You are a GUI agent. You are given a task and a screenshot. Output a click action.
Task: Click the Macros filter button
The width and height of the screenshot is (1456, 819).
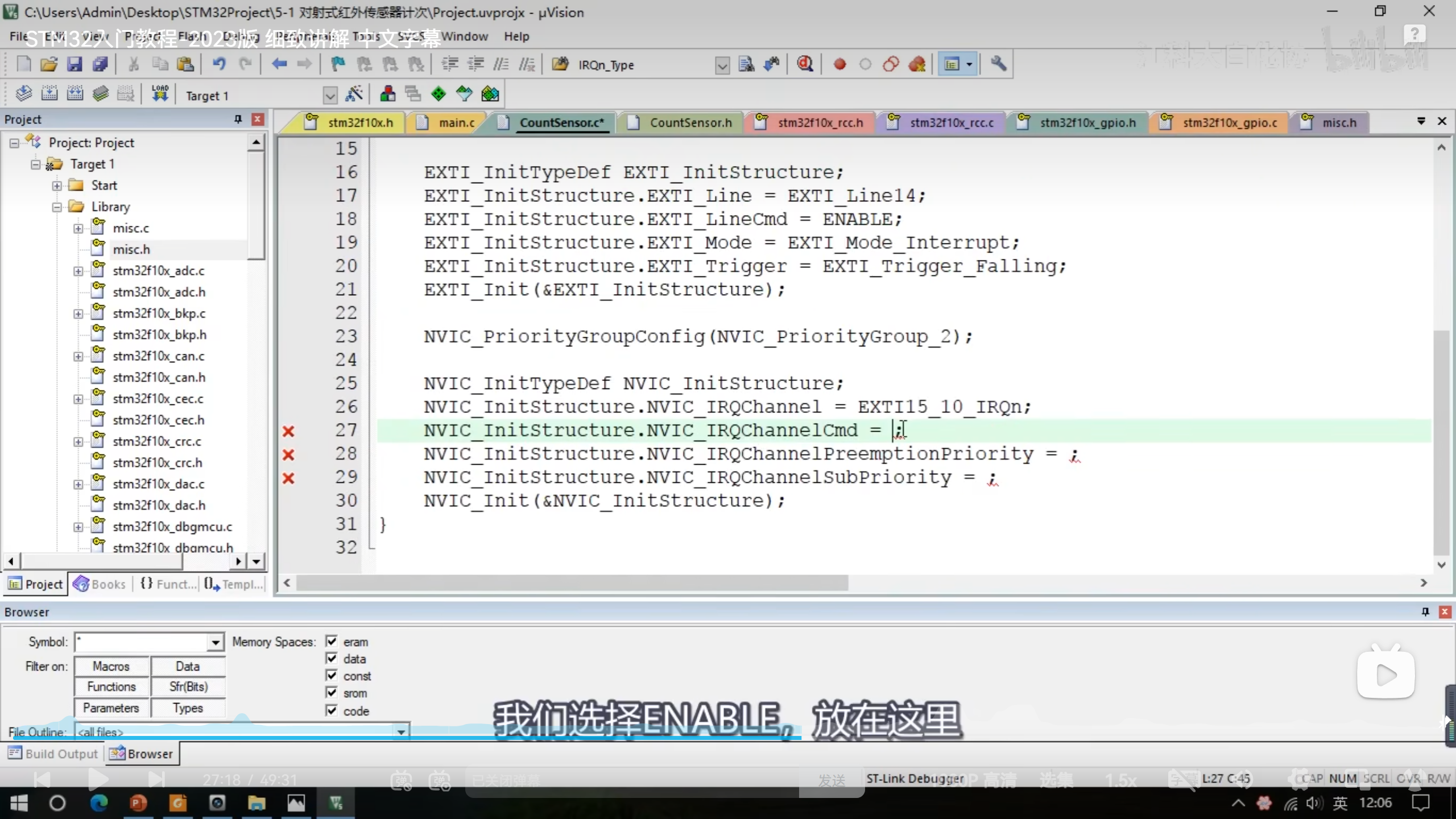click(111, 666)
